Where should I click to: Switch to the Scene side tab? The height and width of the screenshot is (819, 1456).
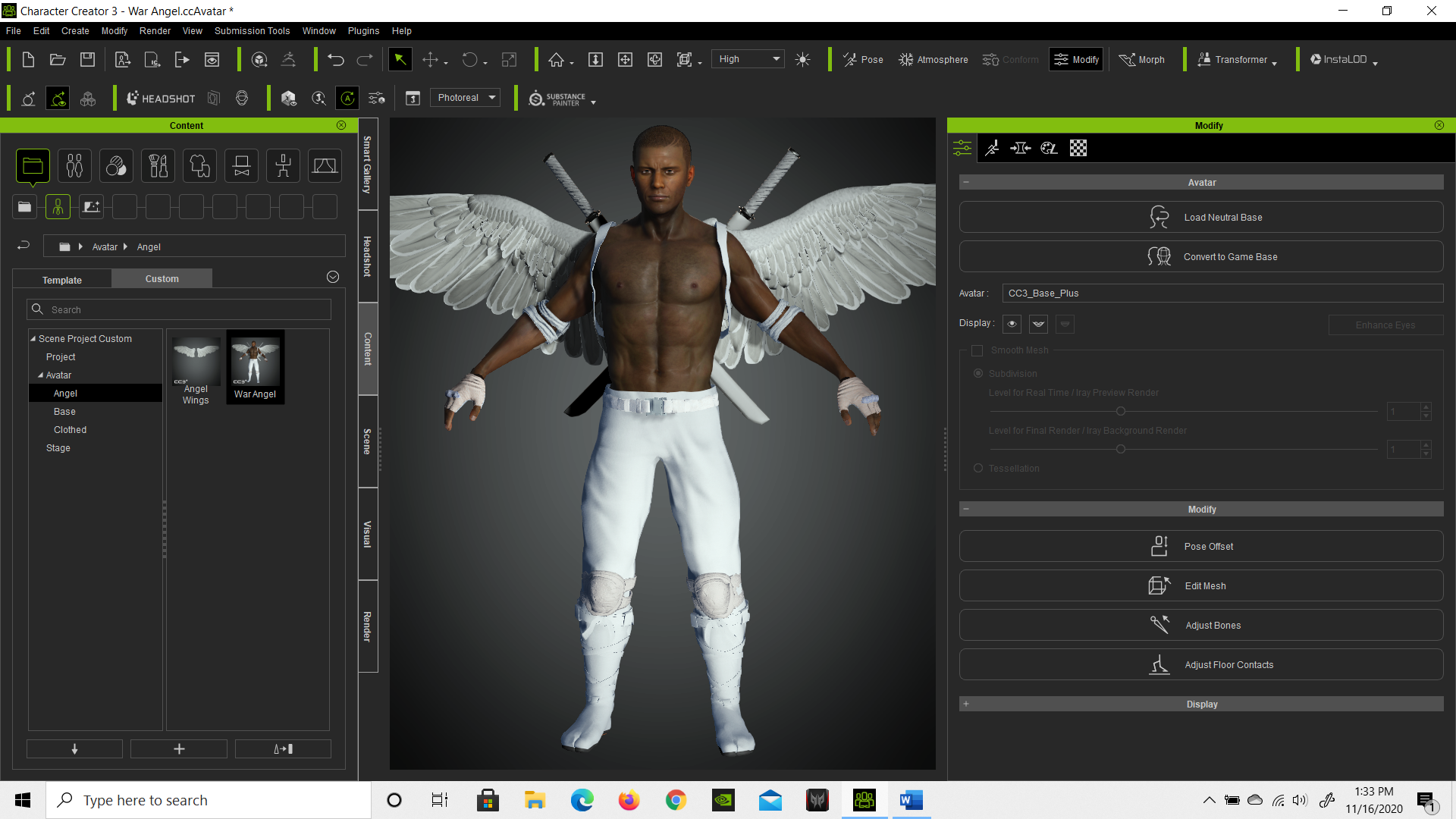pyautogui.click(x=368, y=441)
